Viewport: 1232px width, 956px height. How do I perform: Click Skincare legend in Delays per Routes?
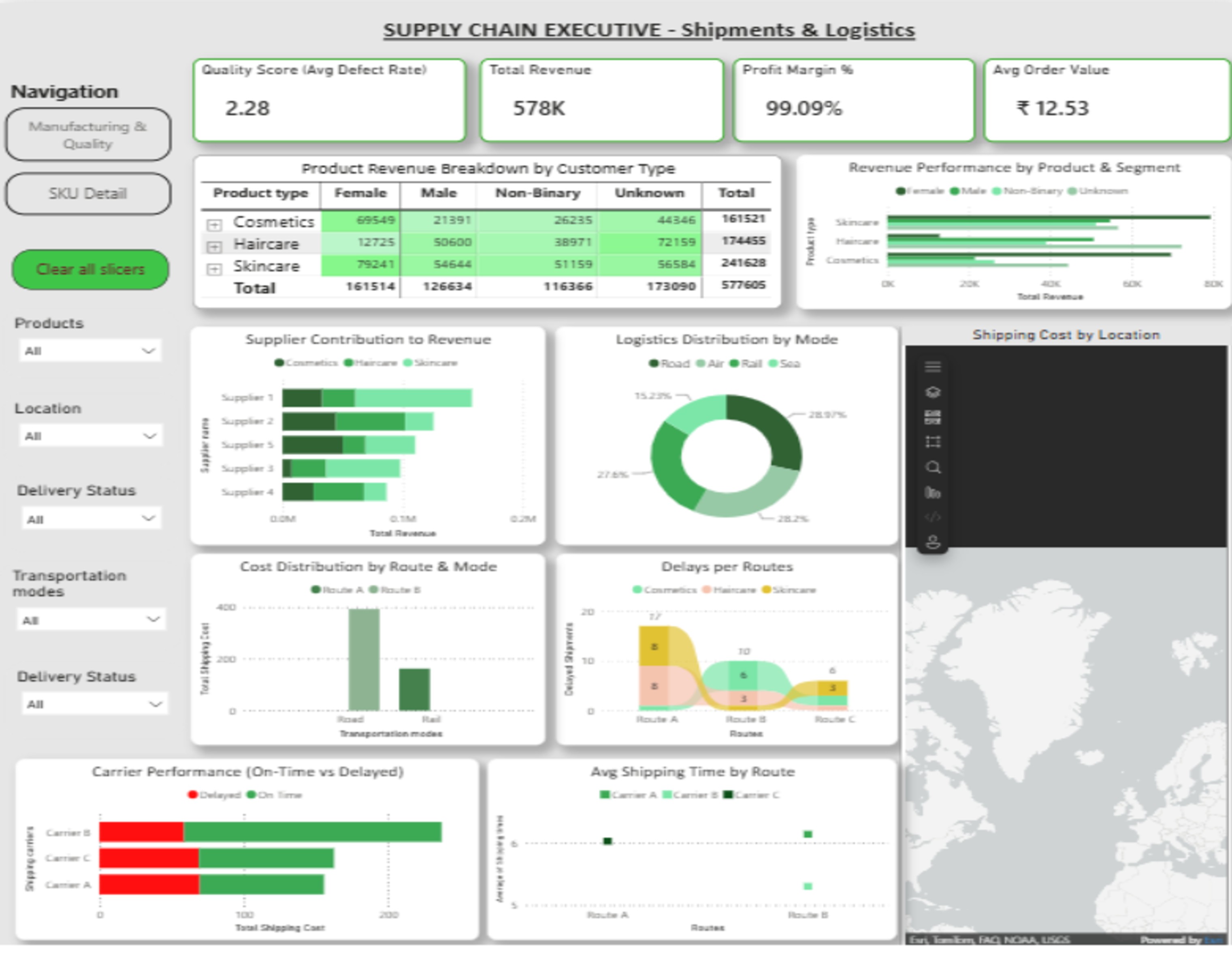click(x=789, y=590)
